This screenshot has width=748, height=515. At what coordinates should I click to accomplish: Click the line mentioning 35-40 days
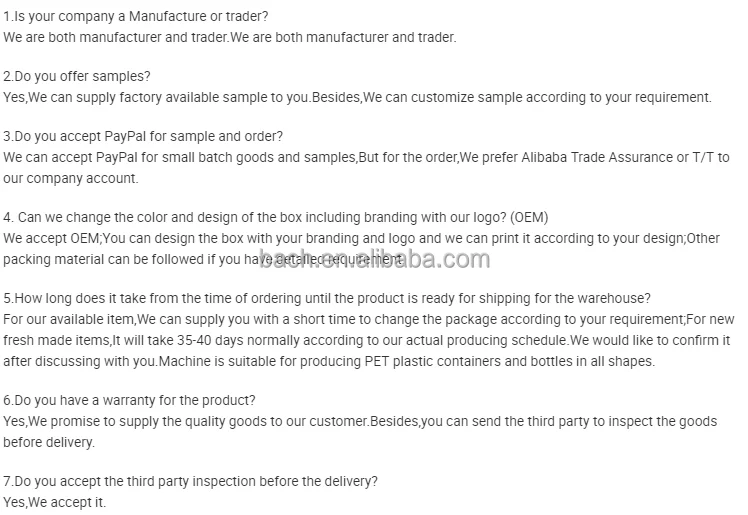pyautogui.click(x=366, y=340)
